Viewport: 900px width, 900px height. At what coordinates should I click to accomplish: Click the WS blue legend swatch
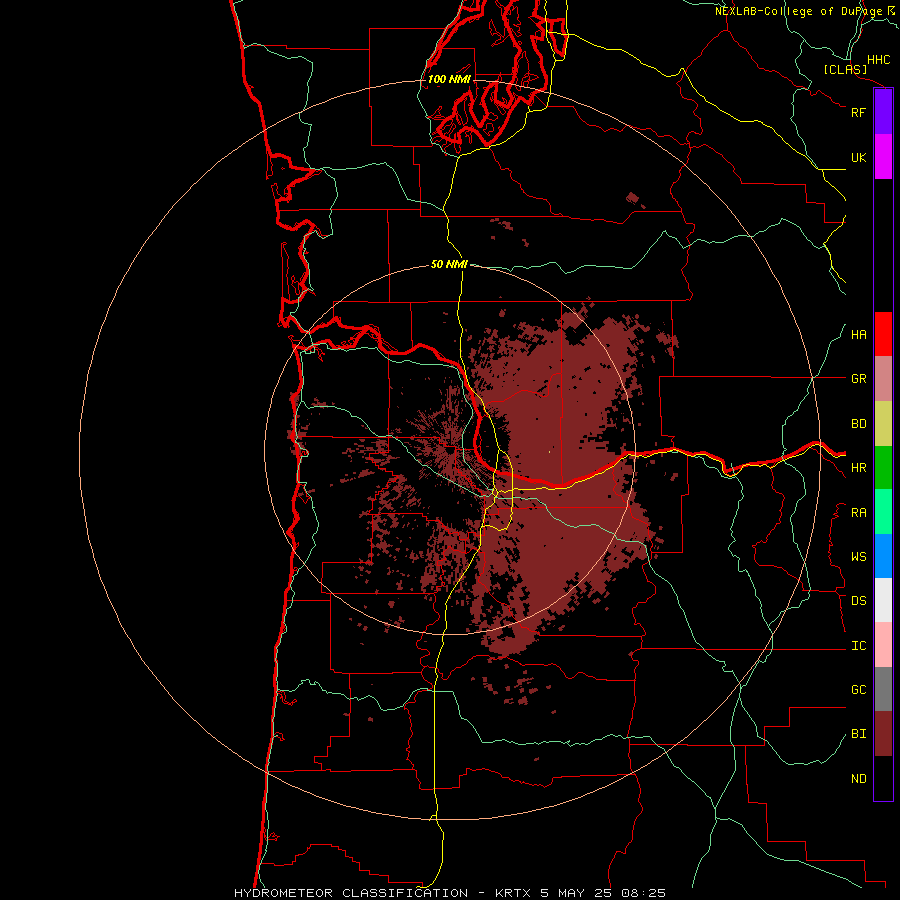[883, 556]
